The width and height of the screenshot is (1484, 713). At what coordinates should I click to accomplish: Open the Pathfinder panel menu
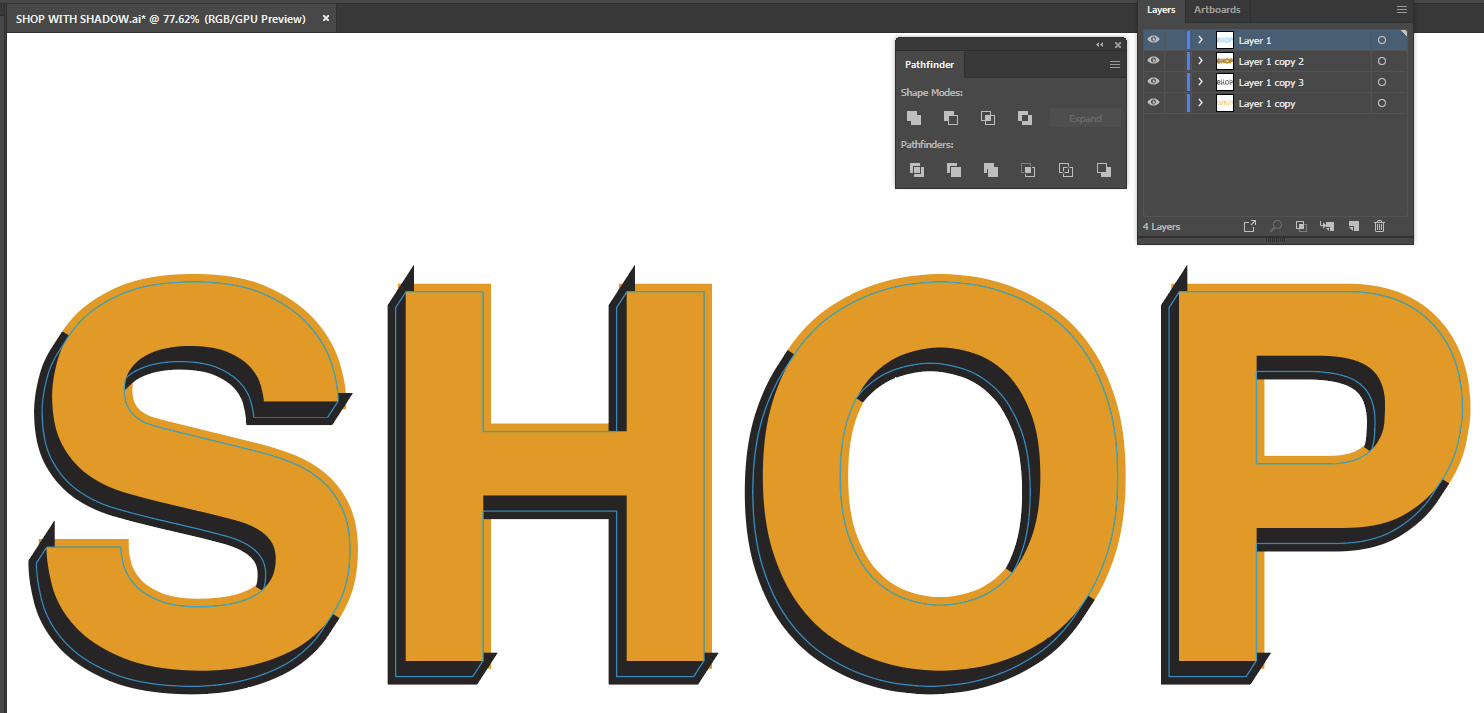(x=1115, y=65)
